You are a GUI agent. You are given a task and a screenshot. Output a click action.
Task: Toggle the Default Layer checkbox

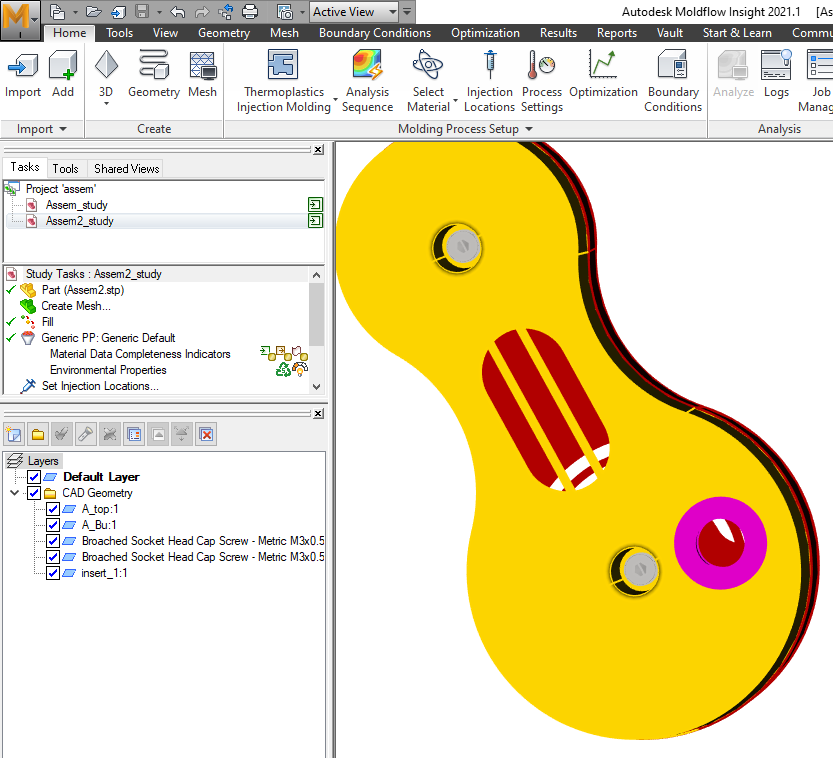coord(34,476)
